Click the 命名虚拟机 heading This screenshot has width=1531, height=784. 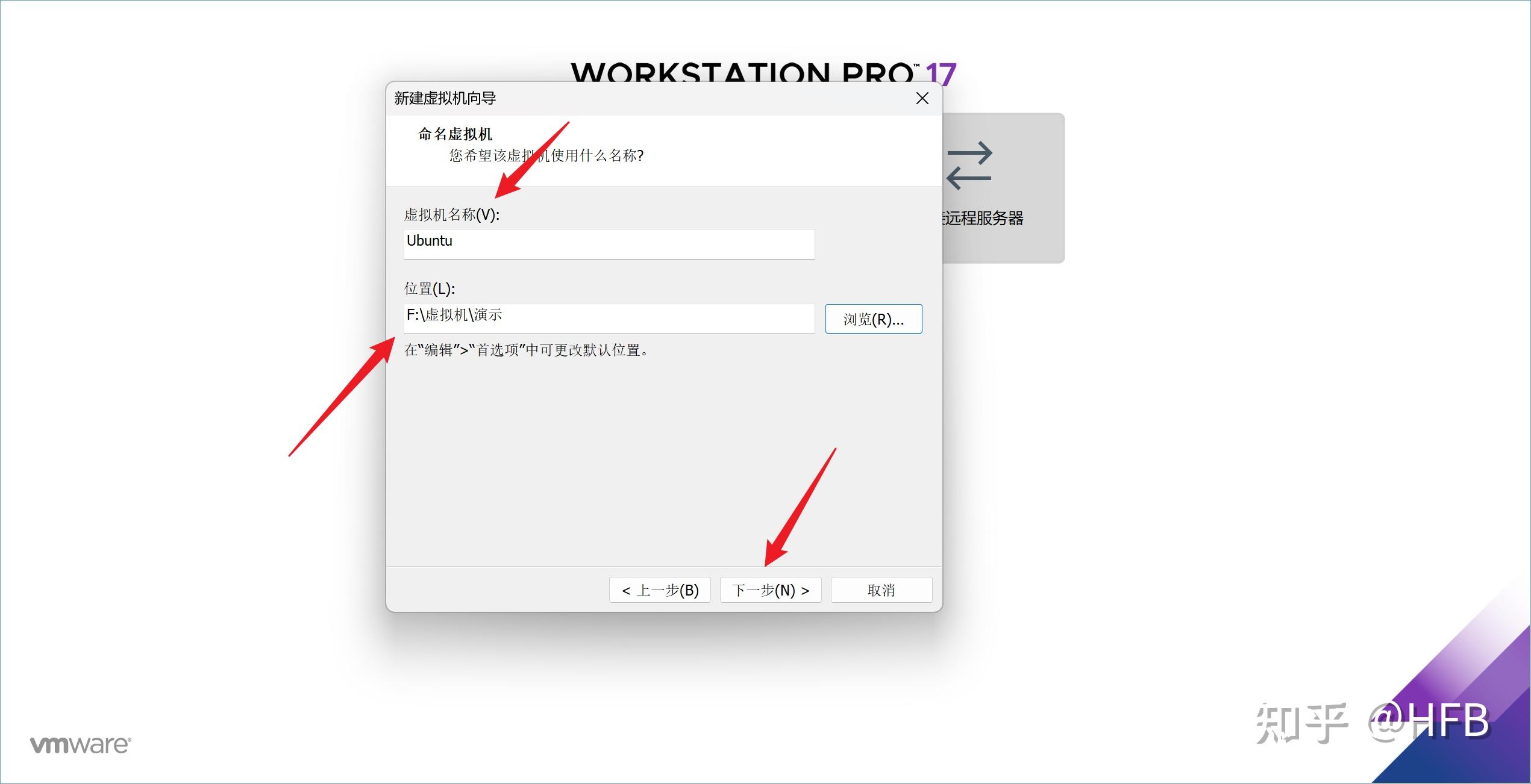(455, 134)
